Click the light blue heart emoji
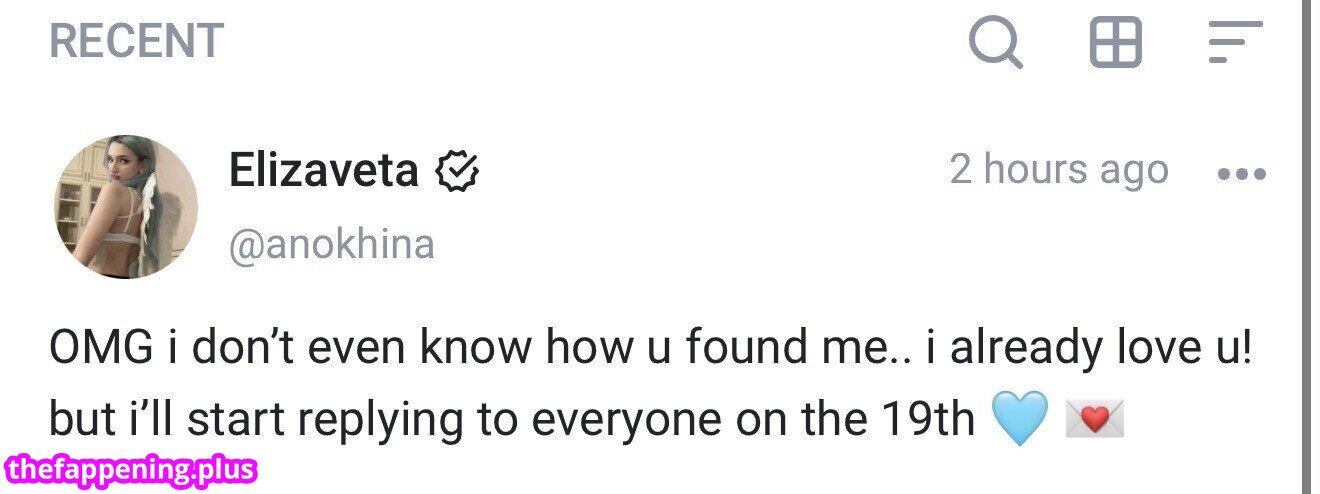The image size is (1320, 494). point(1019,418)
